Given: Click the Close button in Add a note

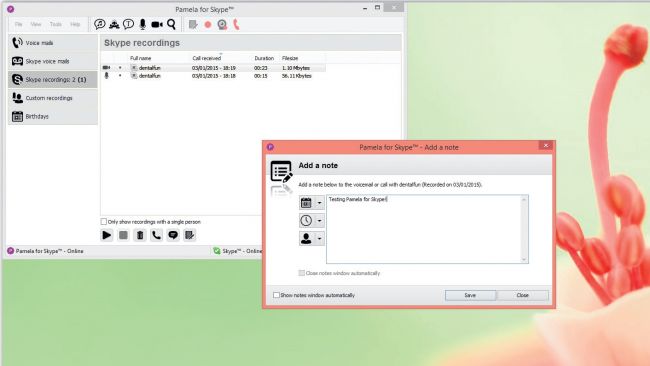Looking at the screenshot, I should (522, 295).
